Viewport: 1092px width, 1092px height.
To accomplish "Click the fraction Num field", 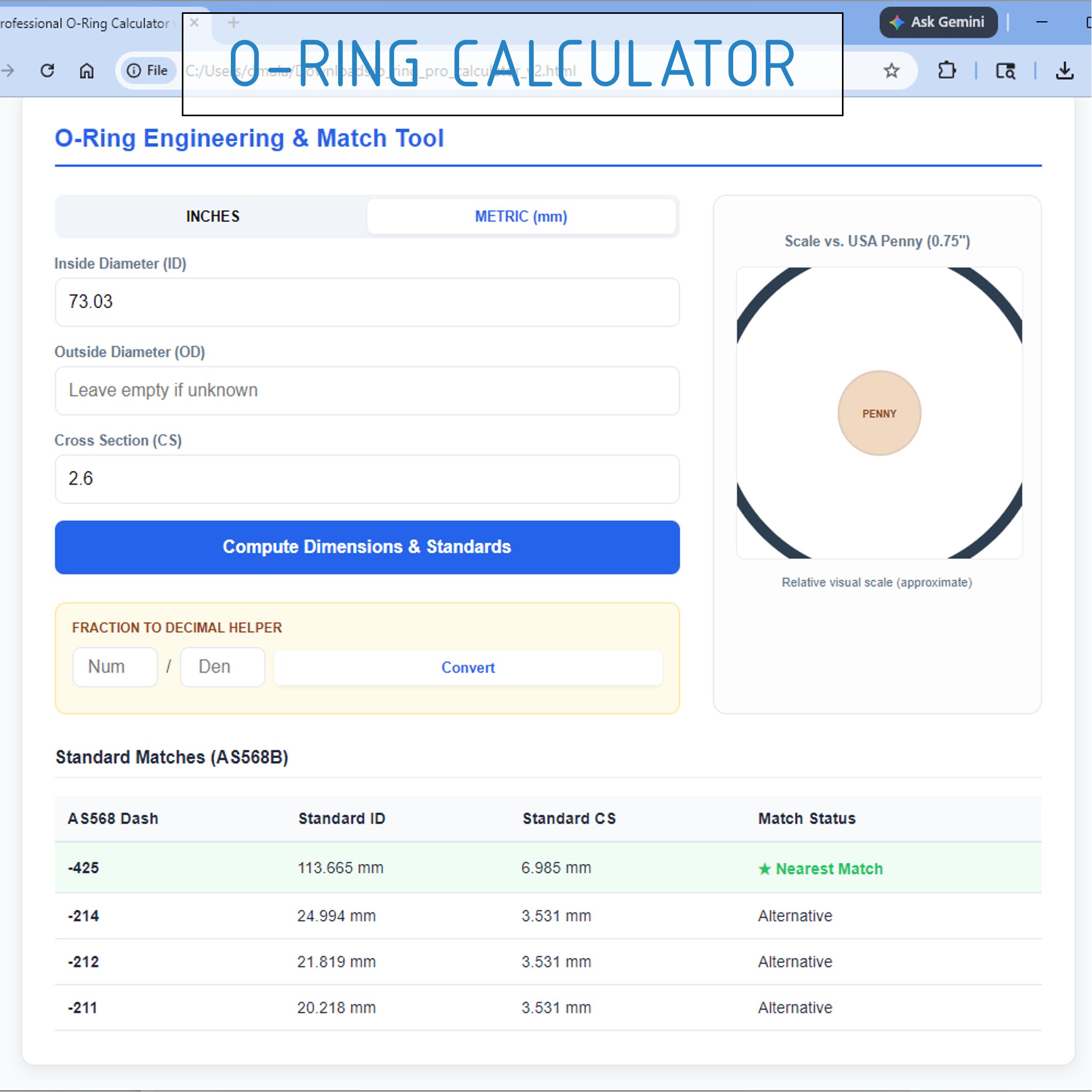I will click(x=115, y=667).
